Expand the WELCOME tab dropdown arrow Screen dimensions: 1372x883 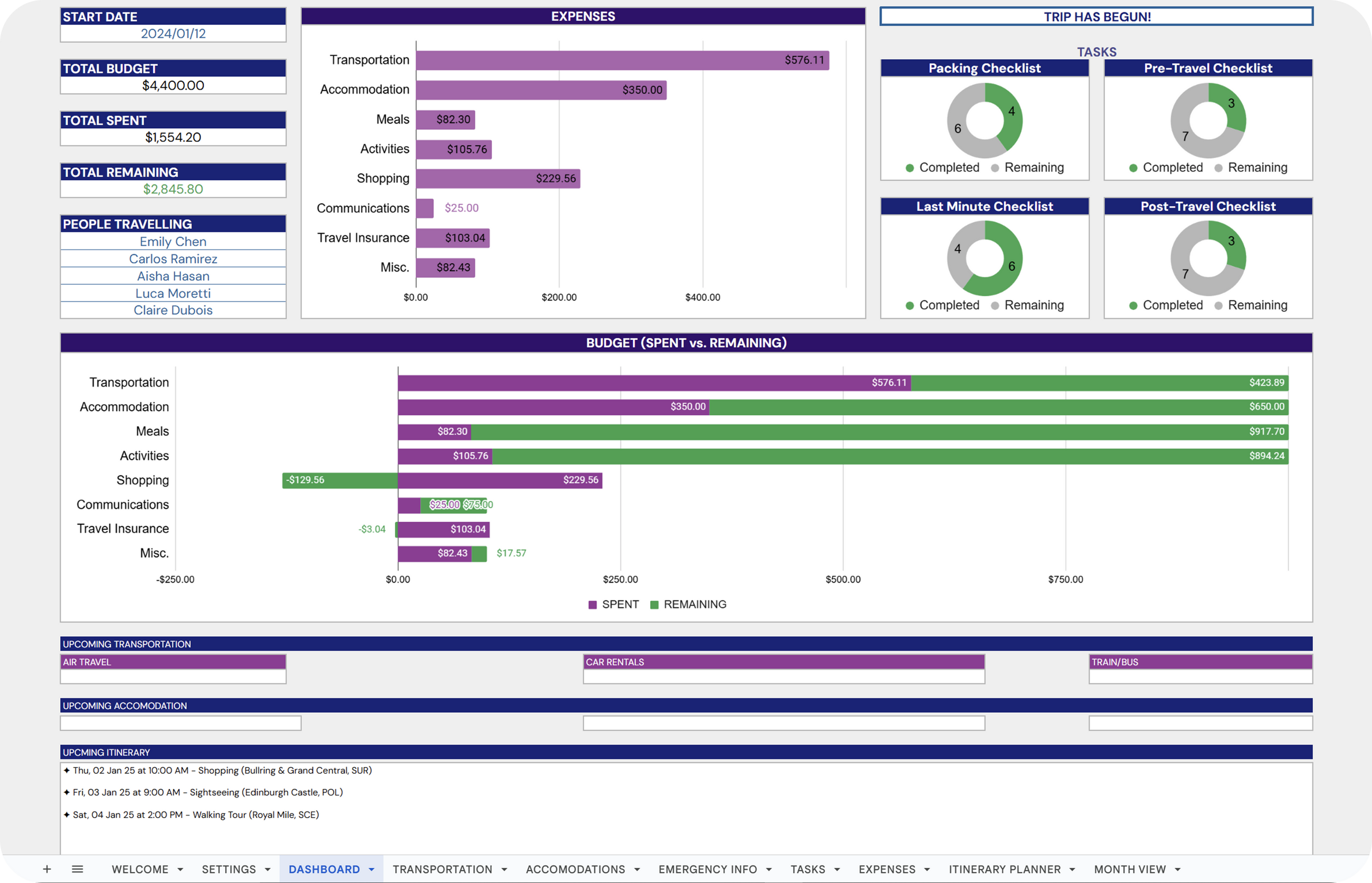point(180,870)
